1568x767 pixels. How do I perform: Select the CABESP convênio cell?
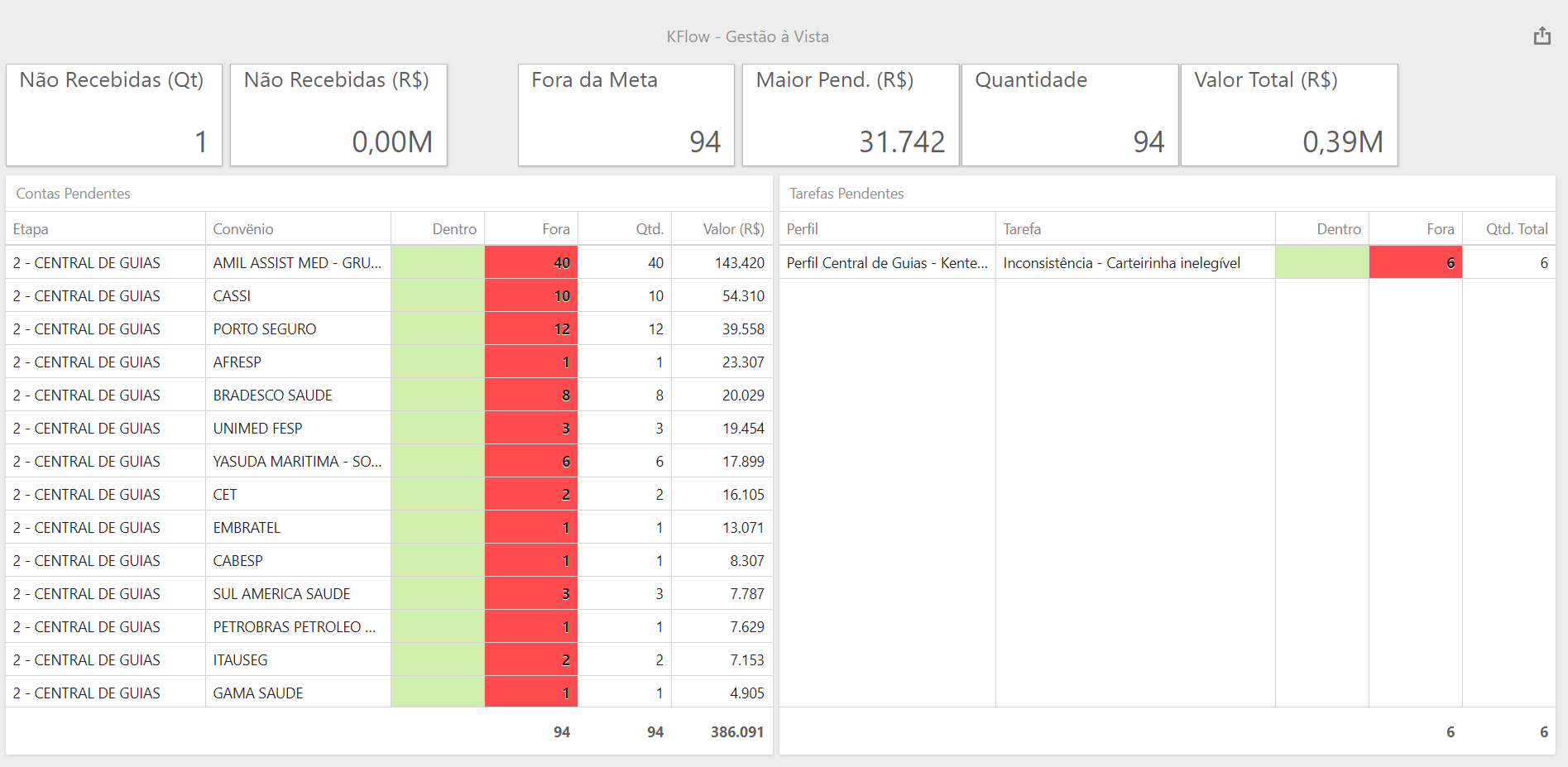(298, 560)
